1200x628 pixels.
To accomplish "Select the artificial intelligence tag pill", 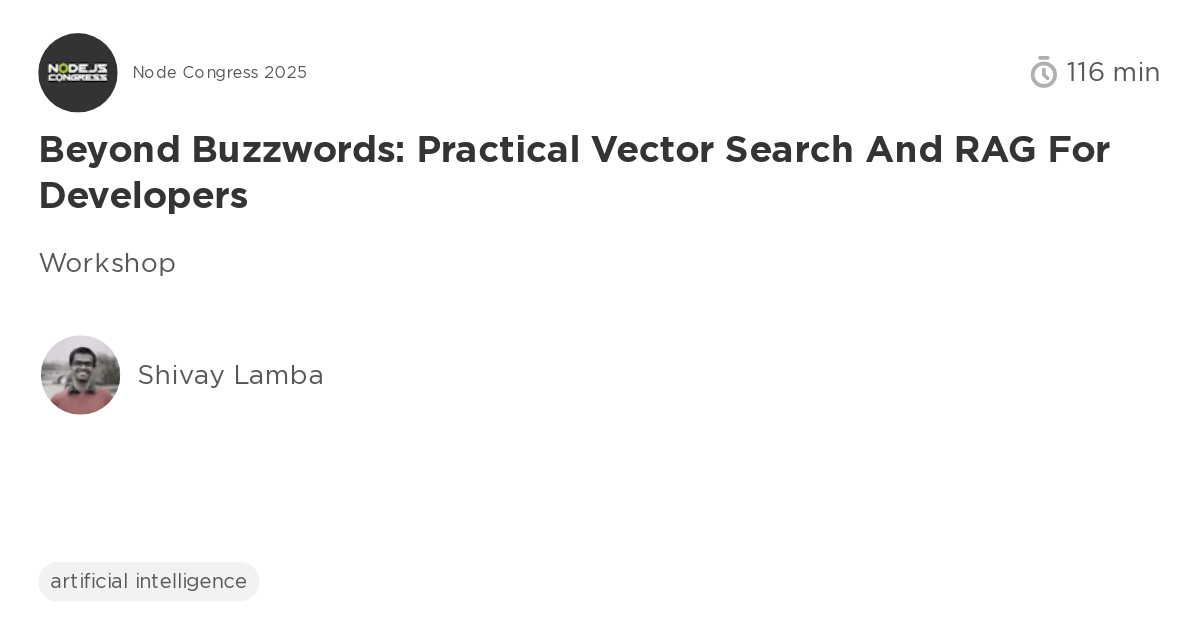I will click(x=148, y=581).
